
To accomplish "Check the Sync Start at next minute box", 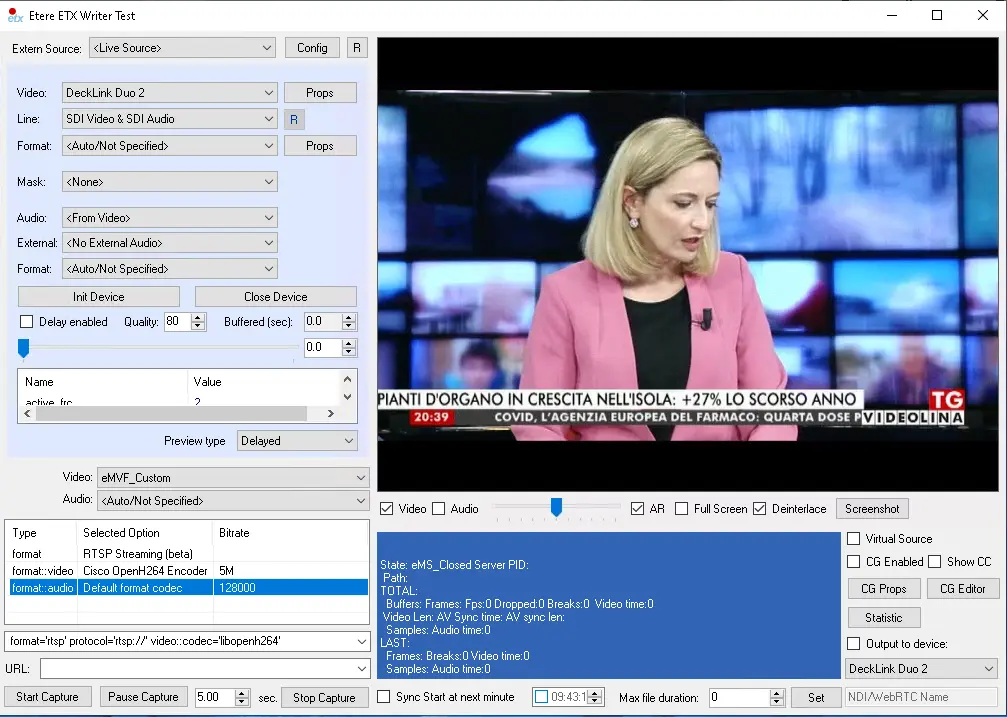I will tap(385, 697).
